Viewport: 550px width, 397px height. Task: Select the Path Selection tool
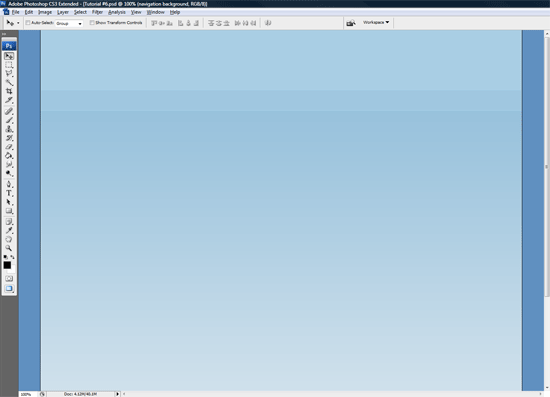point(9,202)
